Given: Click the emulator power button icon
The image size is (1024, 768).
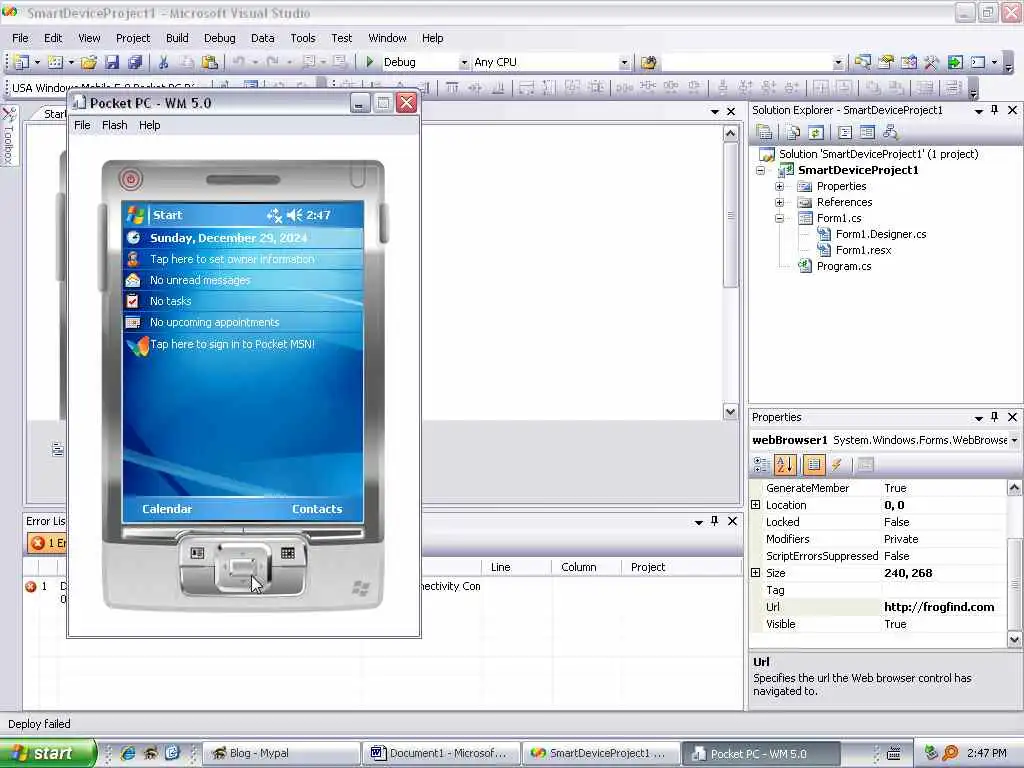Looking at the screenshot, I should point(131,178).
